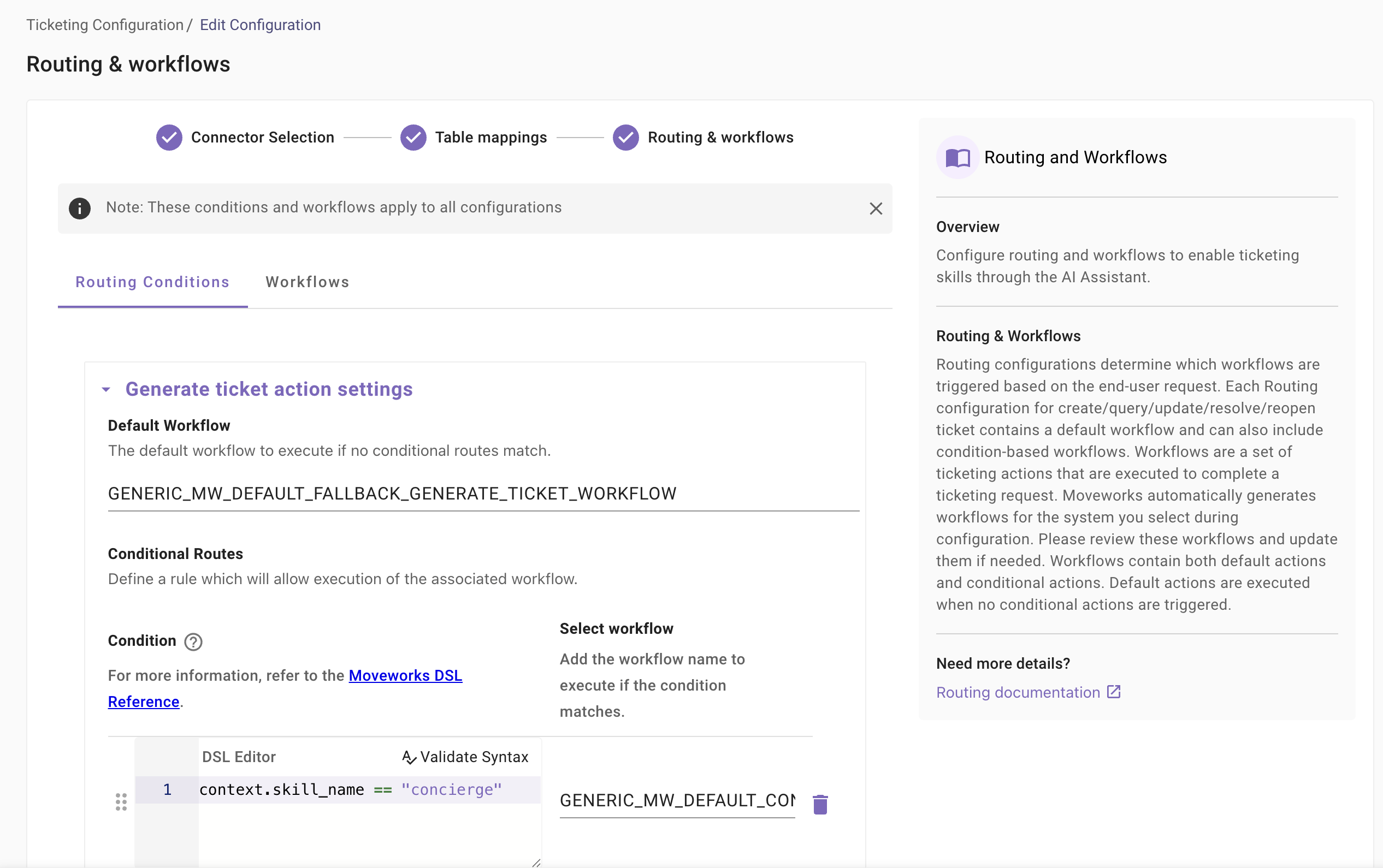Delete the concierge conditional route via trash icon
This screenshot has width=1383, height=868.
[820, 804]
